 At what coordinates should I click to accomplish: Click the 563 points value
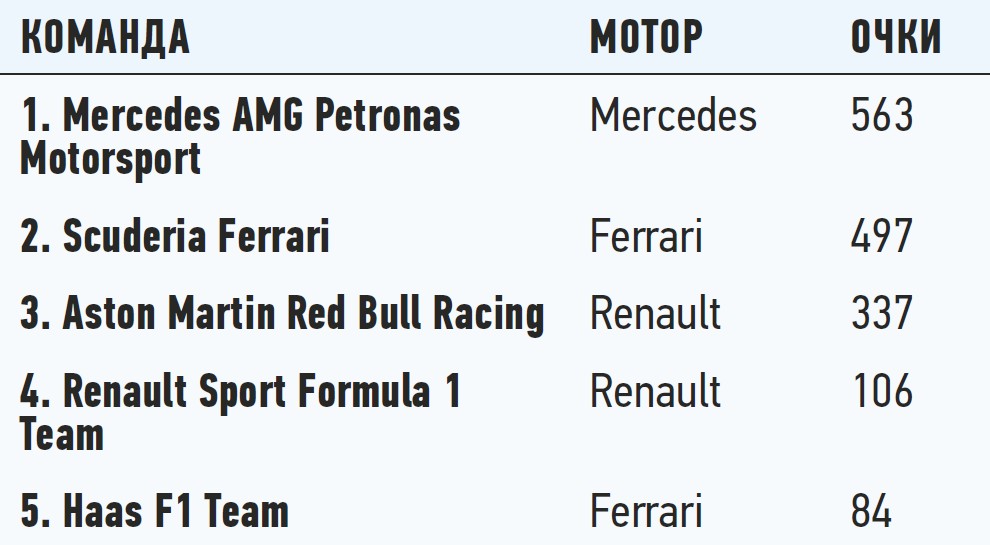click(882, 116)
